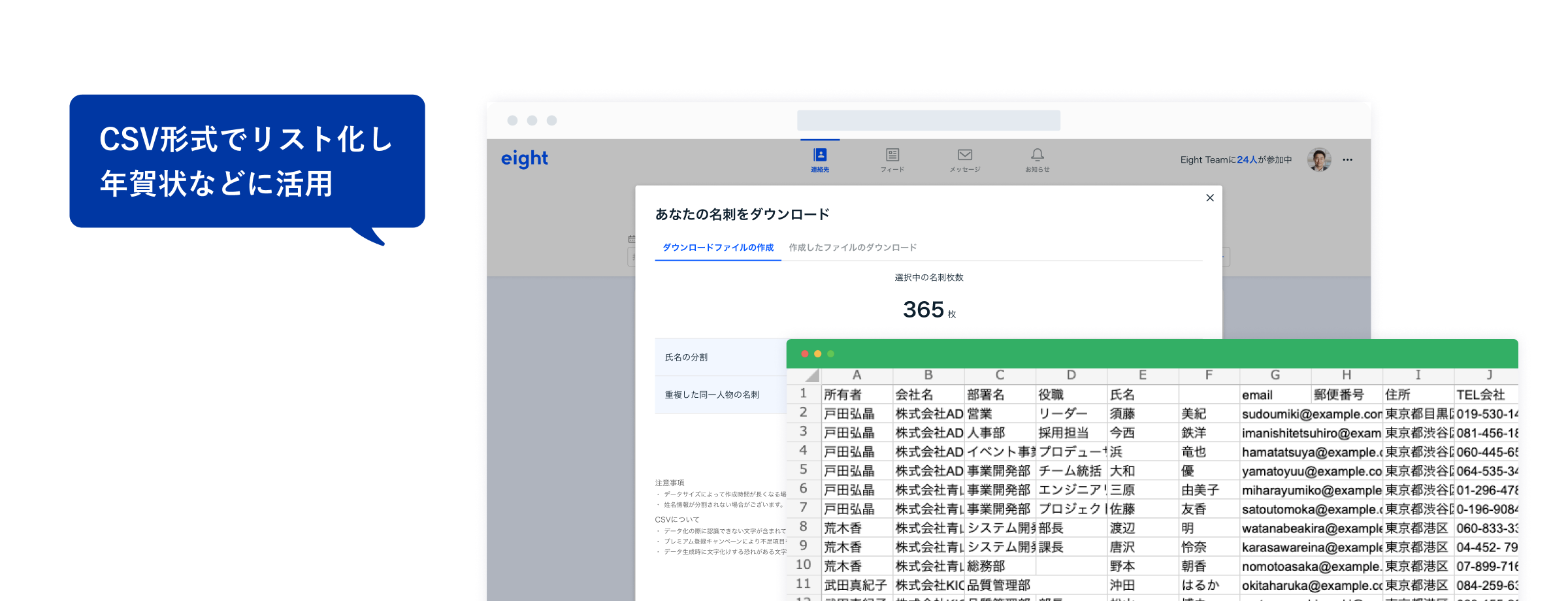Click the browser address bar
This screenshot has width=1568, height=601.
click(928, 120)
